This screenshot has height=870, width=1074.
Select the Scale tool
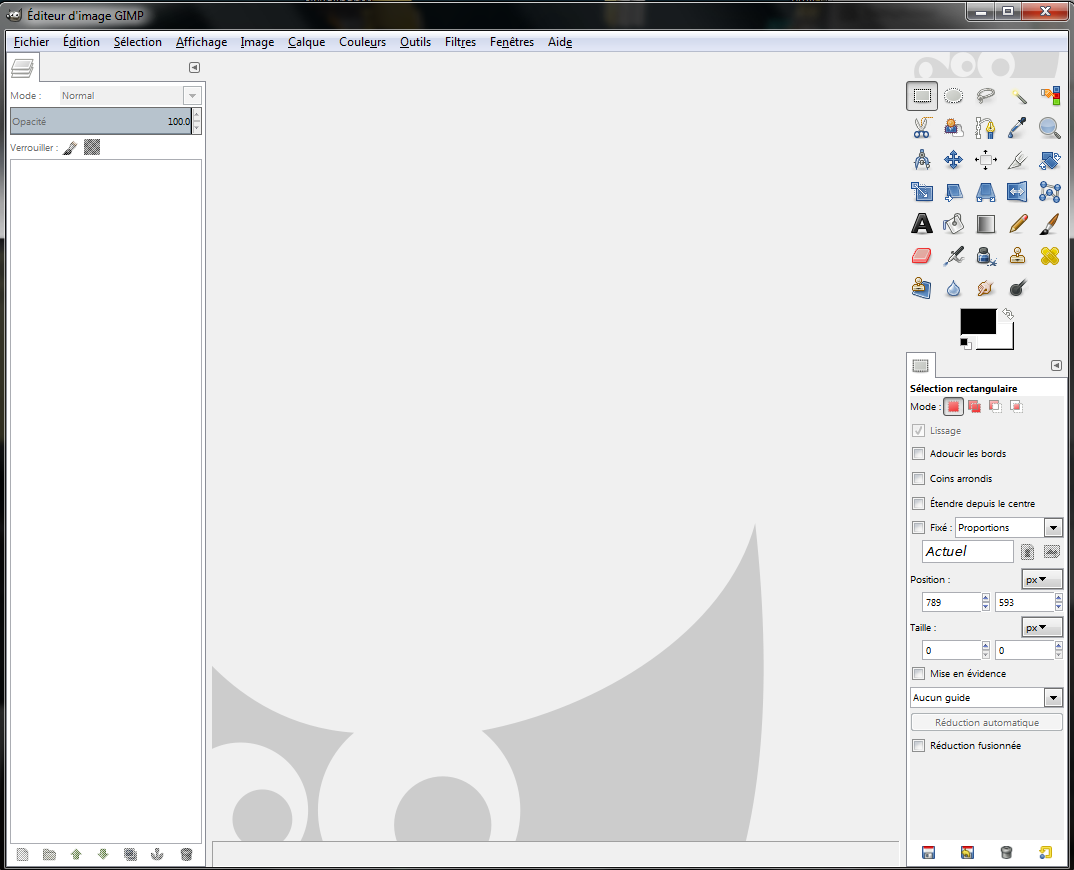coord(921,192)
